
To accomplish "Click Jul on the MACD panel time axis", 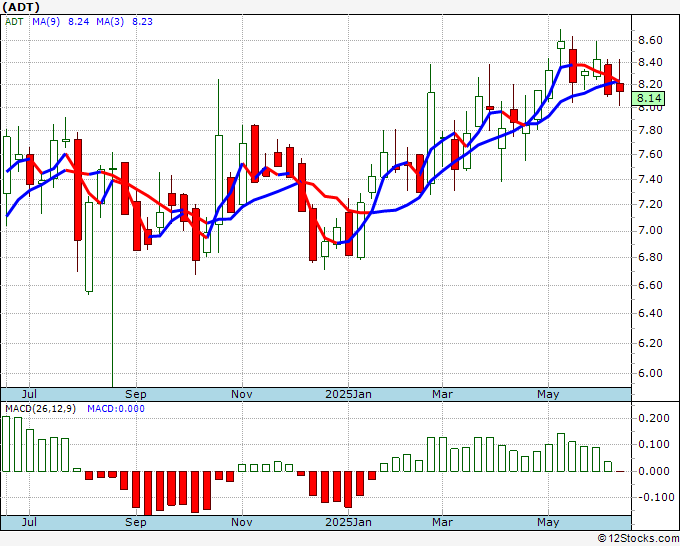I will [29, 522].
